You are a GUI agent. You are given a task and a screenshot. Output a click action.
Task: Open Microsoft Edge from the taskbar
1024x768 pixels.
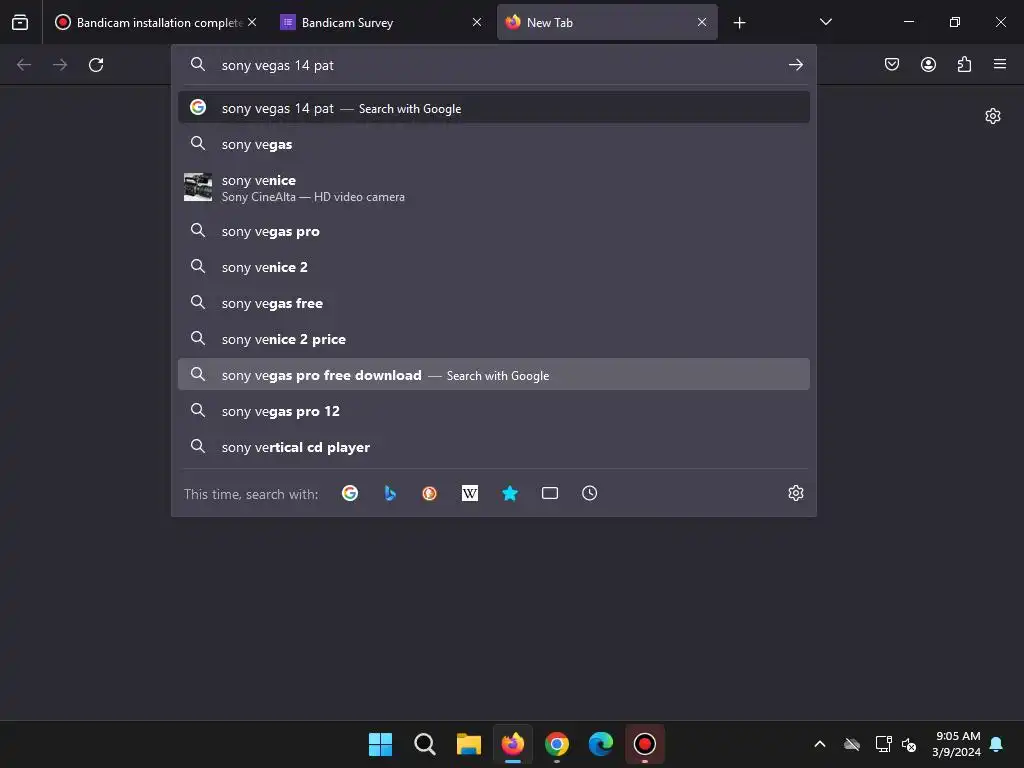[x=601, y=744]
